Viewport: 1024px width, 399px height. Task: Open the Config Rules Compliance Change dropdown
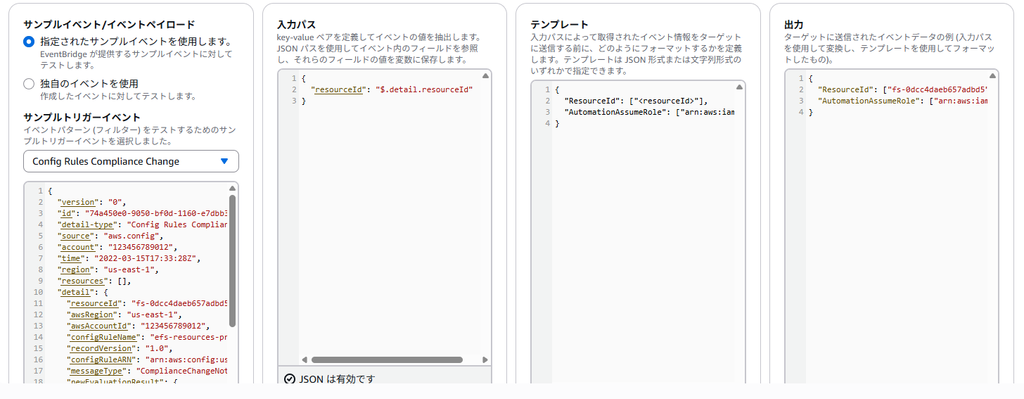(x=131, y=161)
